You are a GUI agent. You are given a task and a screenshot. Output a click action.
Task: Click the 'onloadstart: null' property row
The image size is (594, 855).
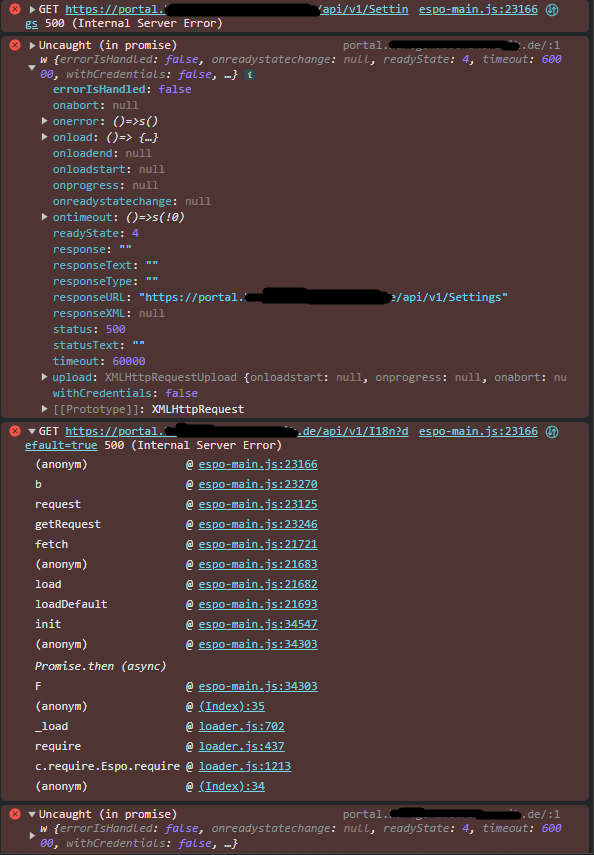109,169
